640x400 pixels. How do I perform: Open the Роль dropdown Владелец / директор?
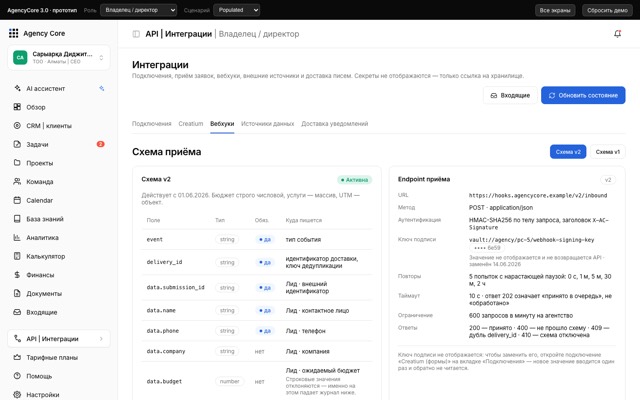click(139, 10)
